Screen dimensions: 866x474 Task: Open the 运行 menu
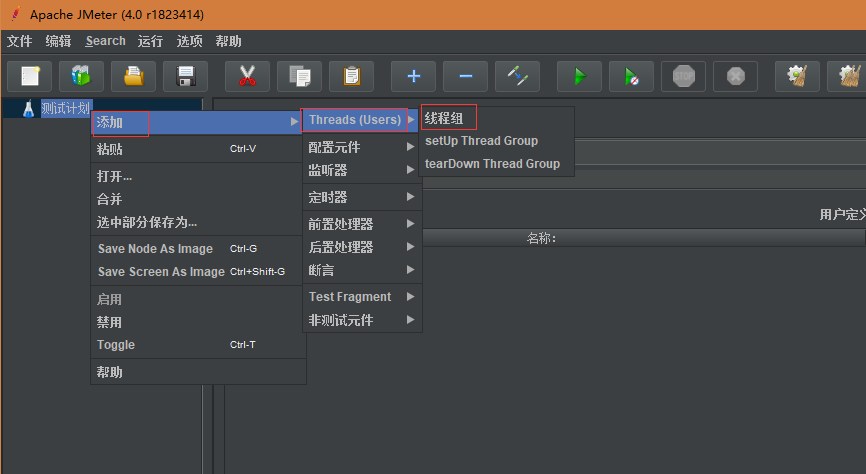tap(150, 41)
